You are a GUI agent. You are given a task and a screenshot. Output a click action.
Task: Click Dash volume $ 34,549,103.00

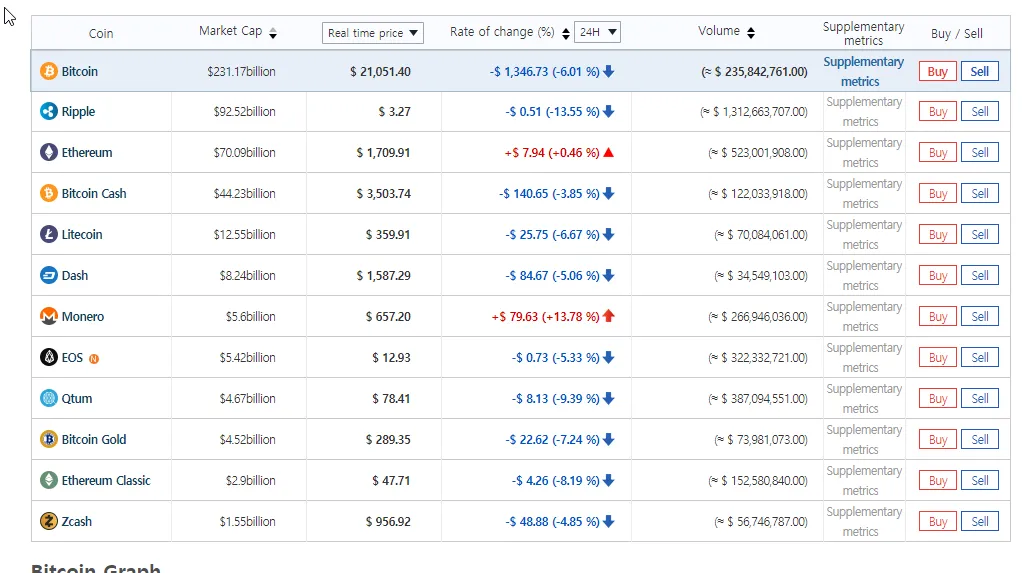point(761,276)
